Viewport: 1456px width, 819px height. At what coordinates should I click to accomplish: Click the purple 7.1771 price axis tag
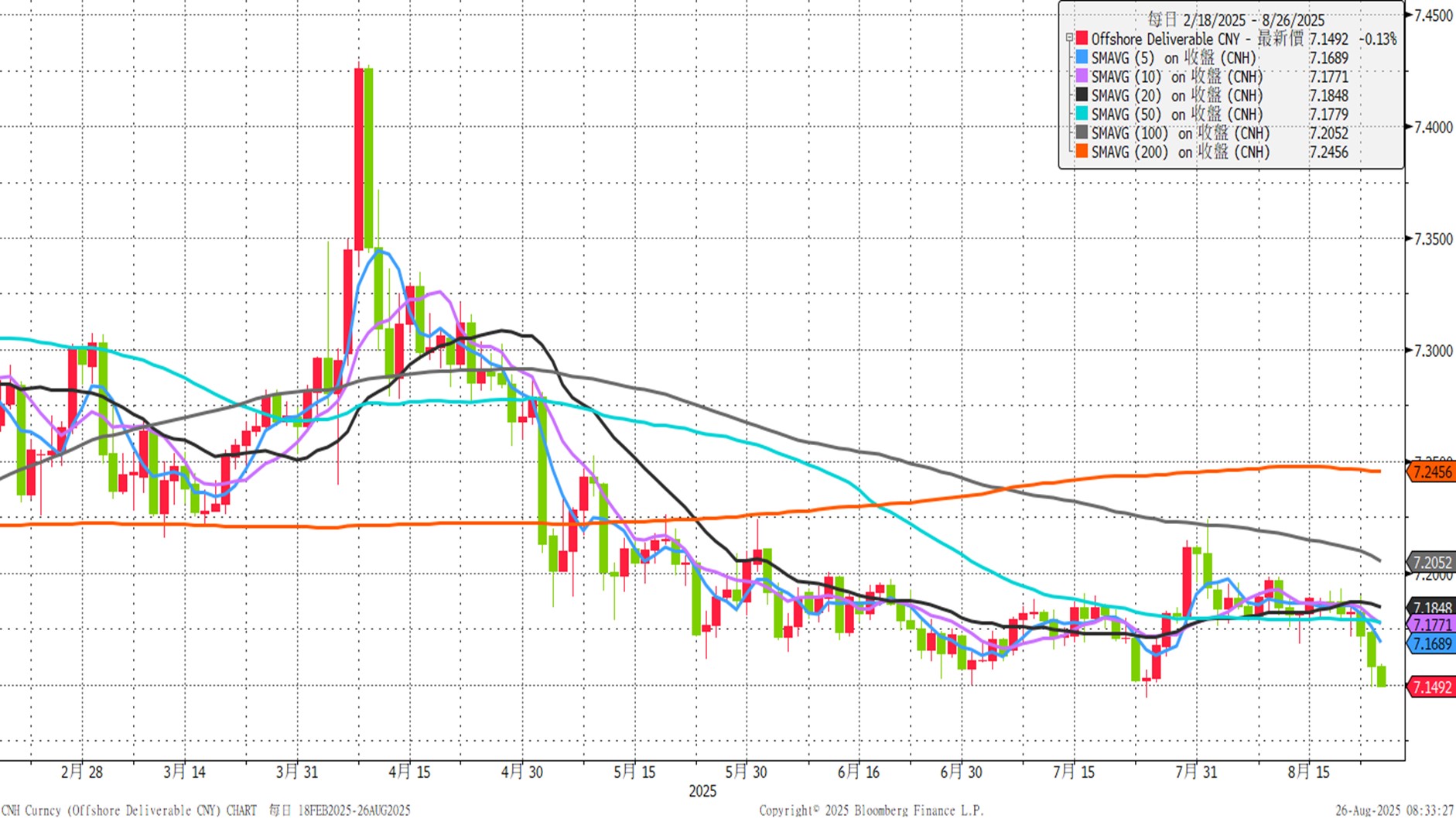[x=1431, y=625]
